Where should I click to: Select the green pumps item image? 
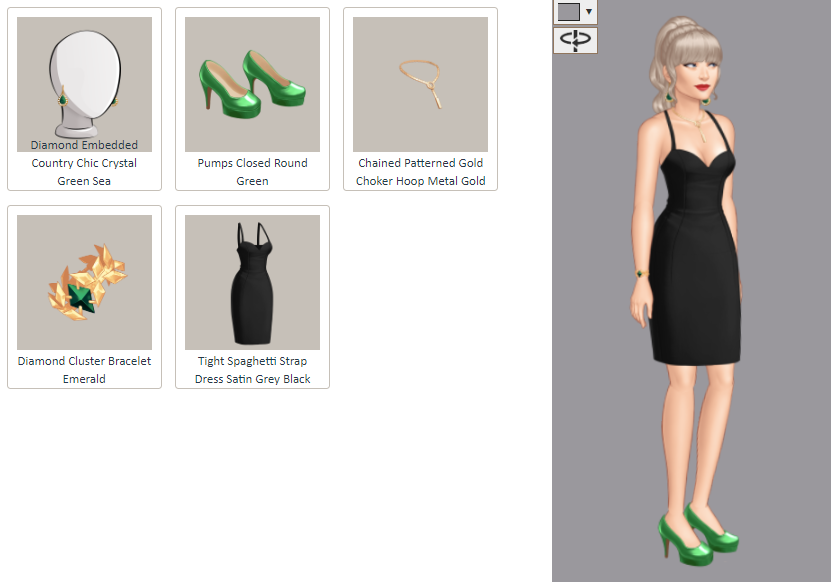[x=252, y=84]
